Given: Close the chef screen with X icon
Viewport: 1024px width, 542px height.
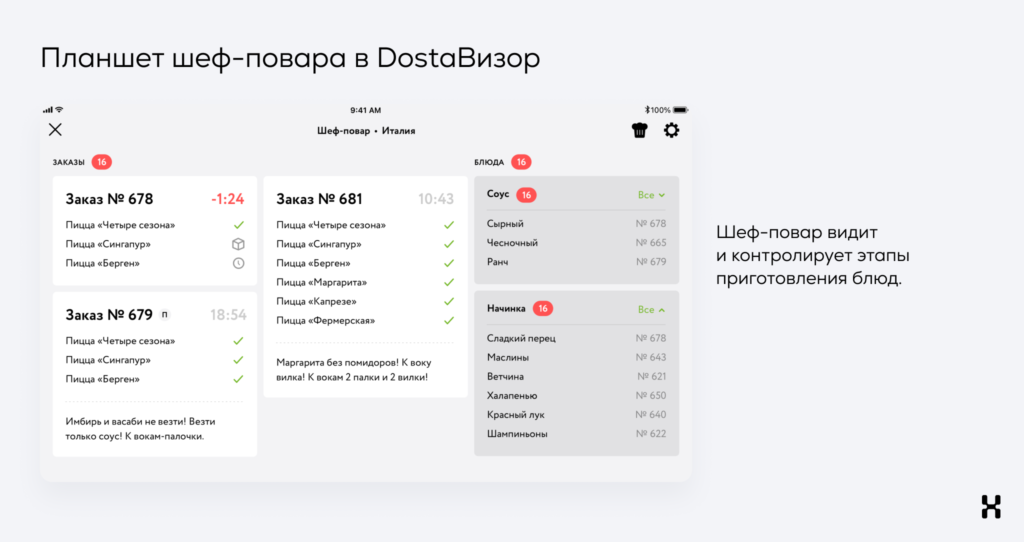Looking at the screenshot, I should (x=55, y=129).
